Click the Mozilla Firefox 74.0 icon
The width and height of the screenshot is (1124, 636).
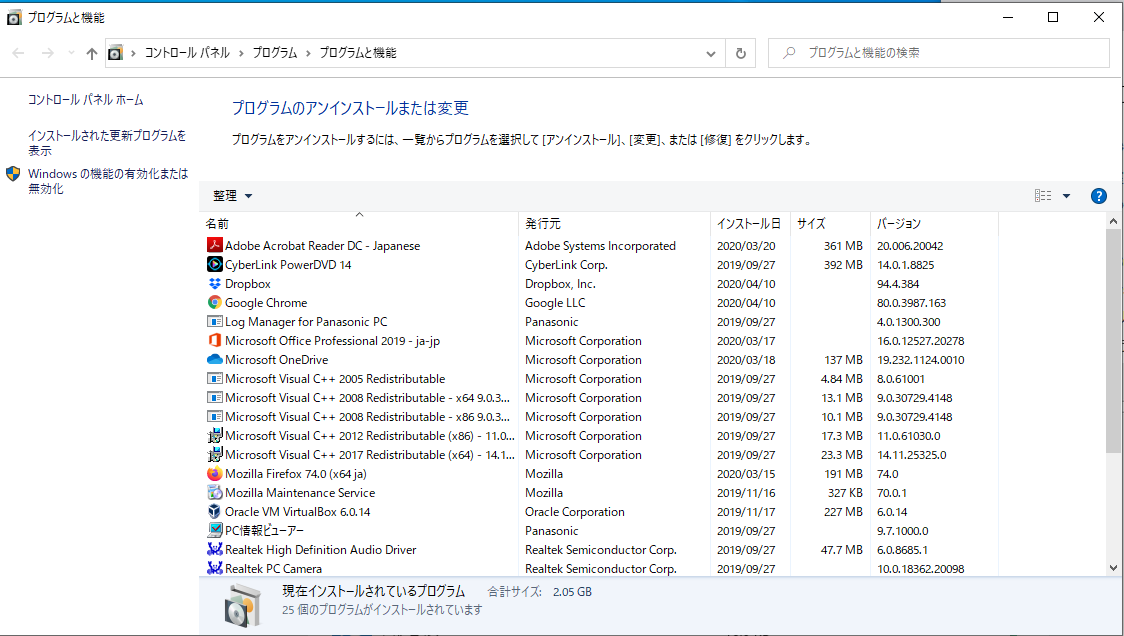(214, 473)
